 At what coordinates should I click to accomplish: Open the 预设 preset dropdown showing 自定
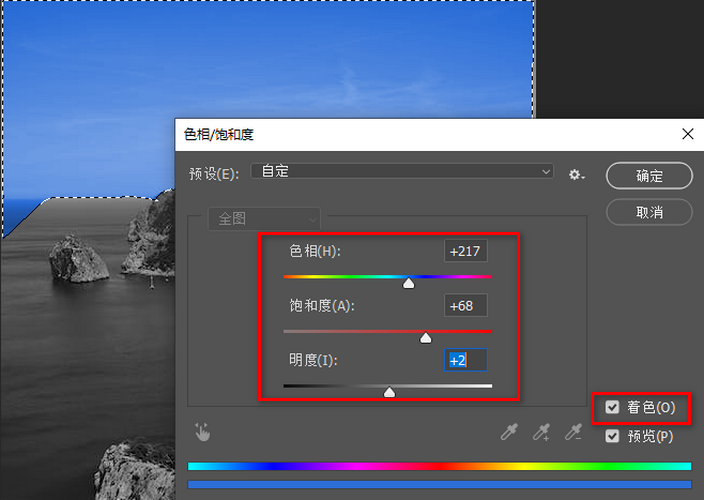(x=402, y=172)
